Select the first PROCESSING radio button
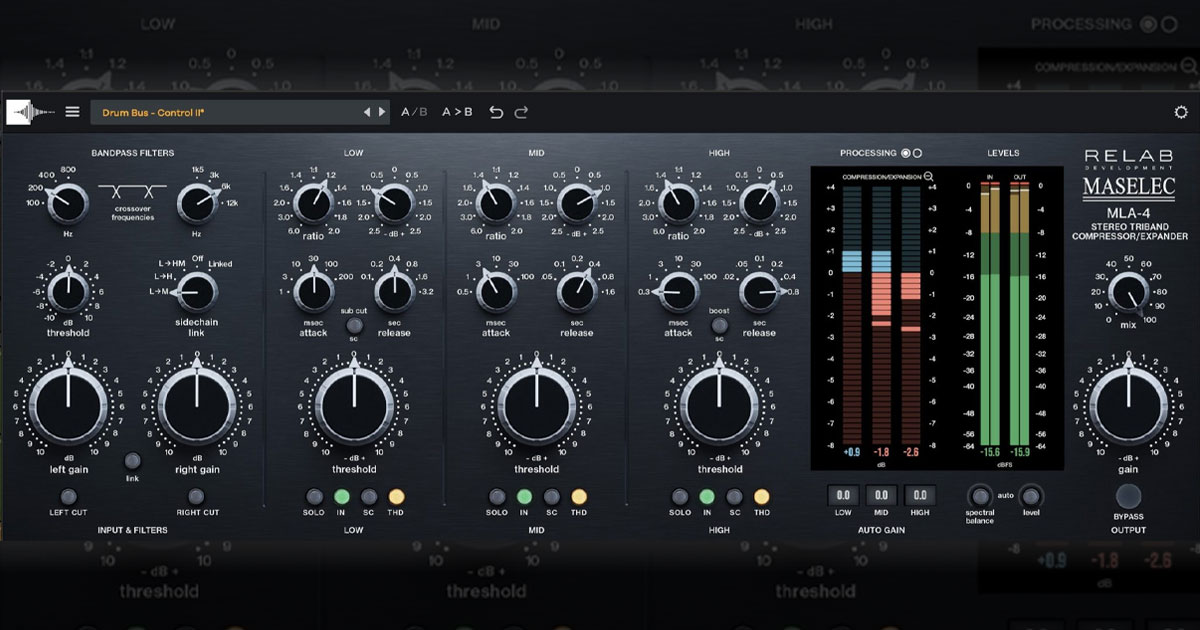This screenshot has height=630, width=1200. click(906, 153)
